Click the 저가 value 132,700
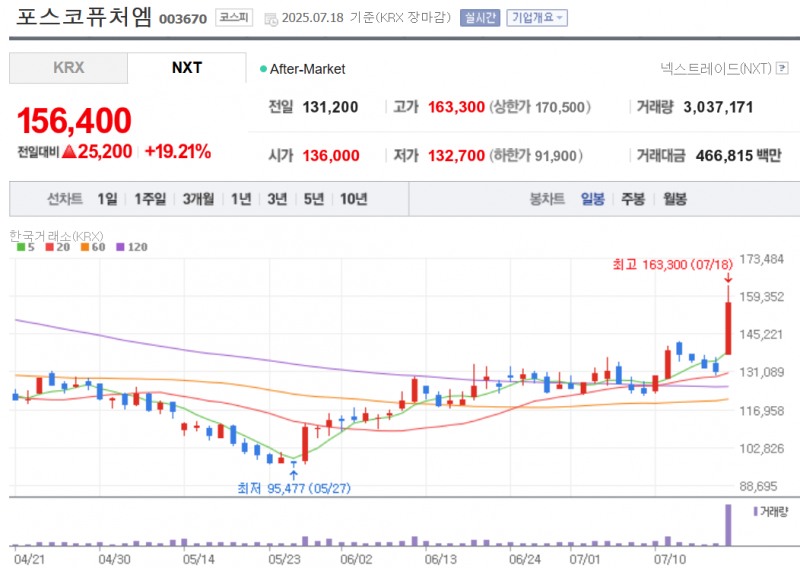This screenshot has width=800, height=568. [456, 155]
